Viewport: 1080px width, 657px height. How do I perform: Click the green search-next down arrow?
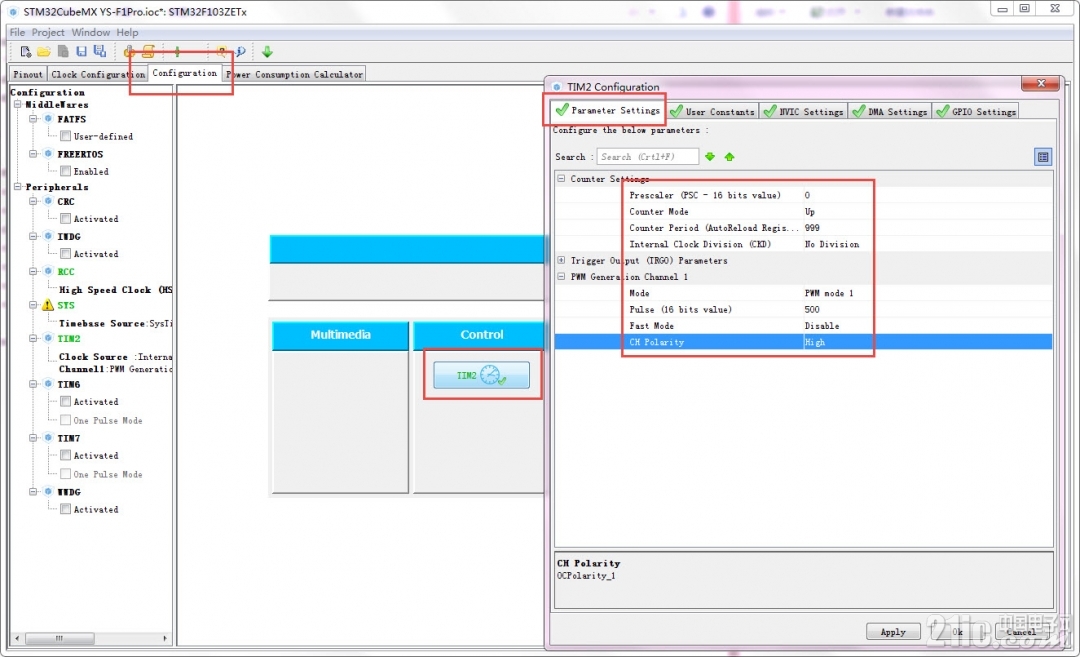tap(710, 157)
